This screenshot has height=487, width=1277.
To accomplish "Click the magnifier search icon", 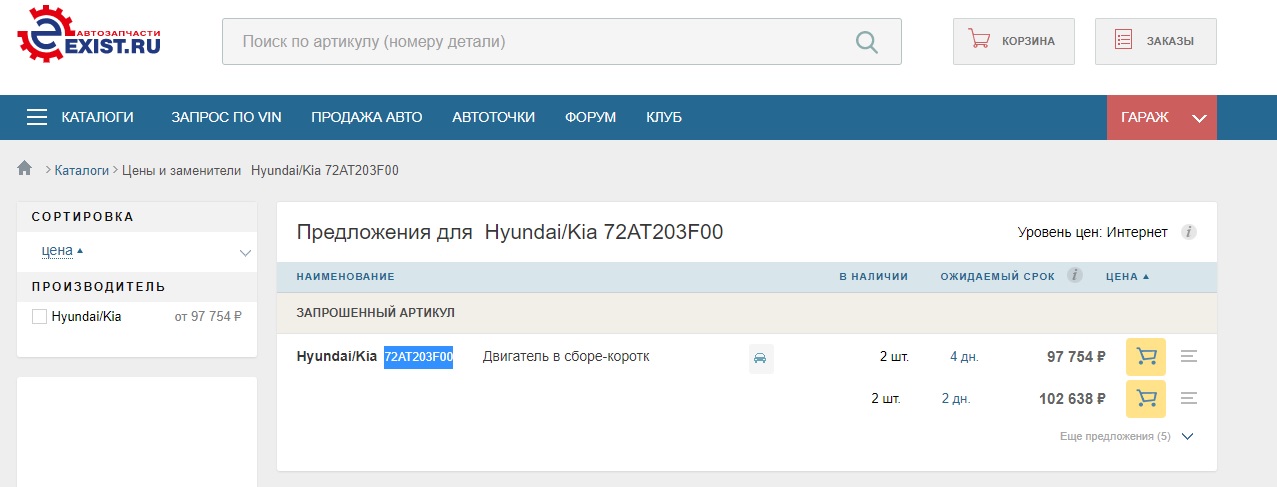I will point(867,42).
